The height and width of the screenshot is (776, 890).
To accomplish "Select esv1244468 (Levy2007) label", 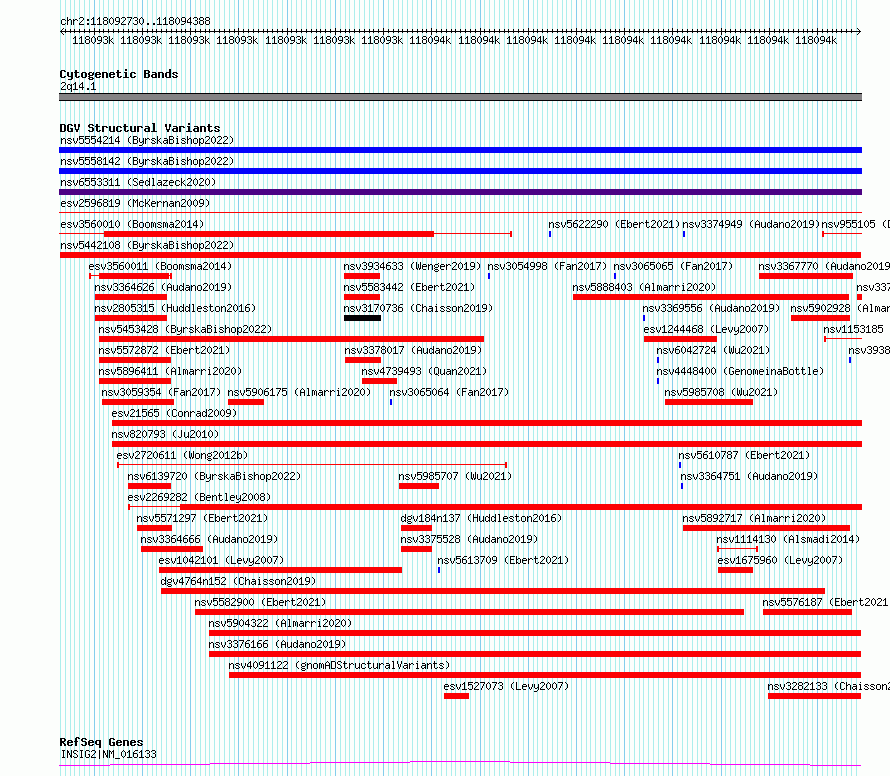I will click(706, 329).
